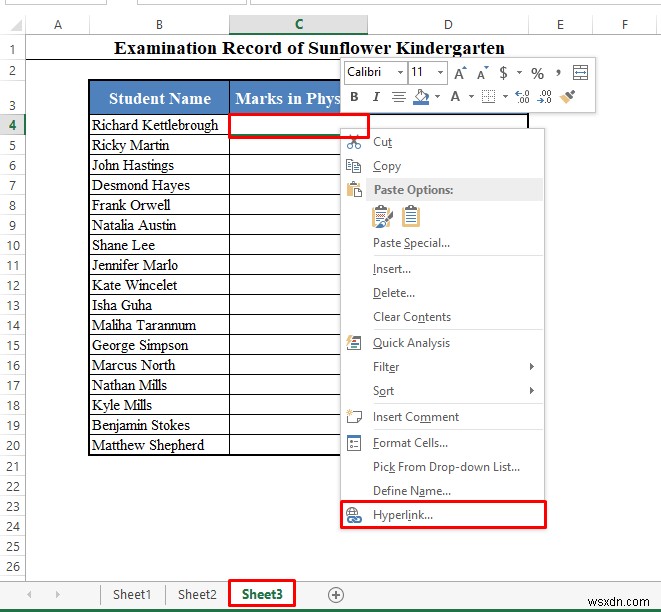Select Clear Contents

pos(443,317)
